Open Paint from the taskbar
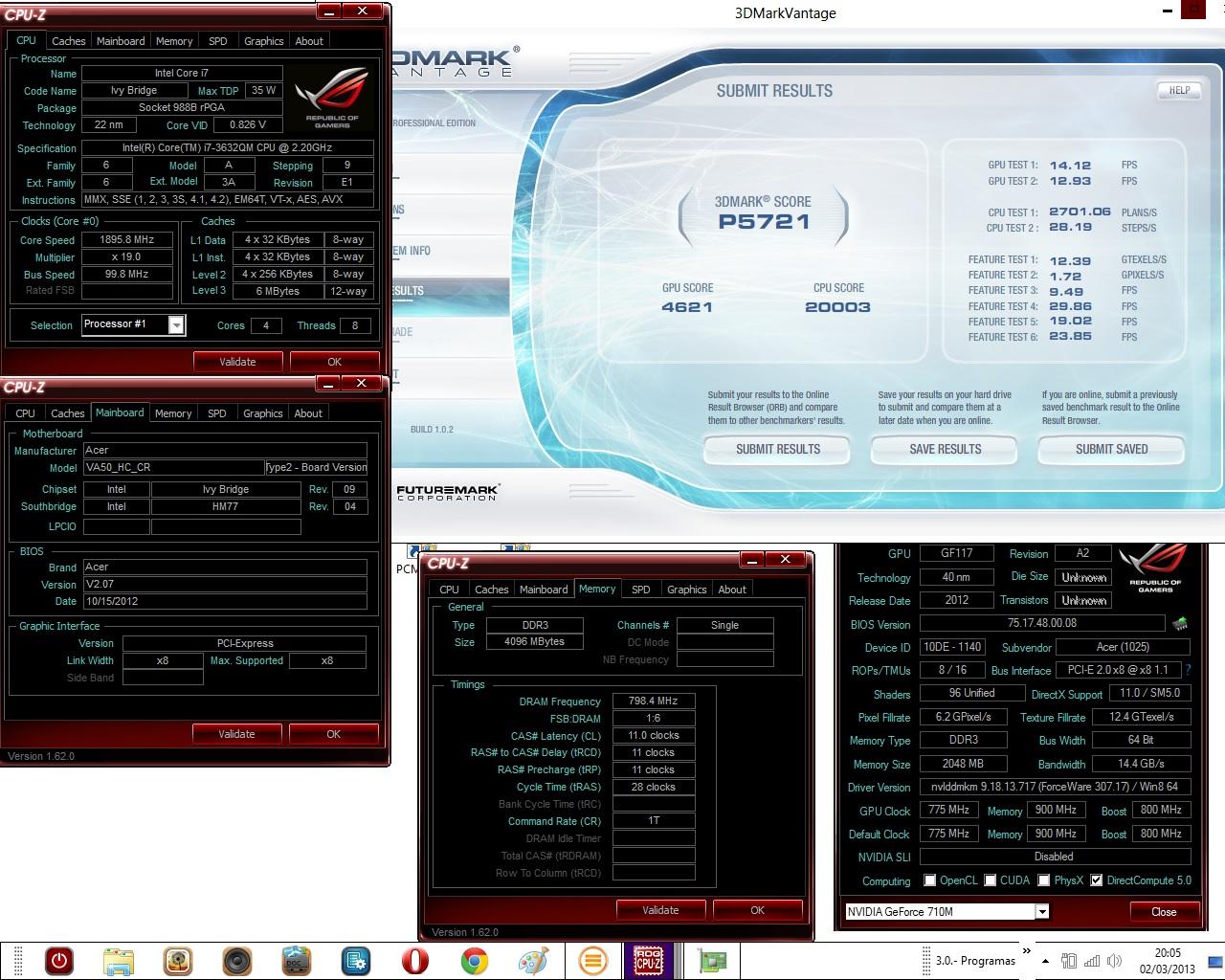 [x=534, y=960]
